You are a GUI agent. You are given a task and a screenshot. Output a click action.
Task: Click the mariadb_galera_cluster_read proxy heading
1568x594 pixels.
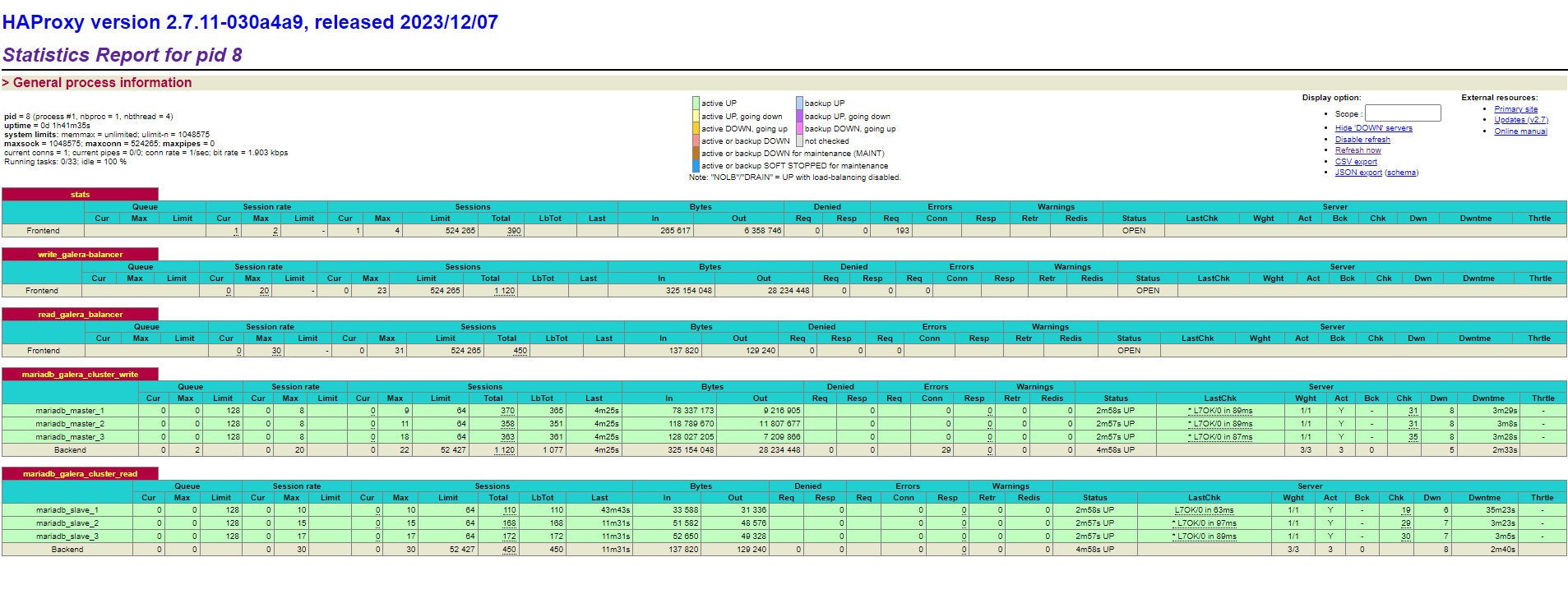(x=80, y=474)
